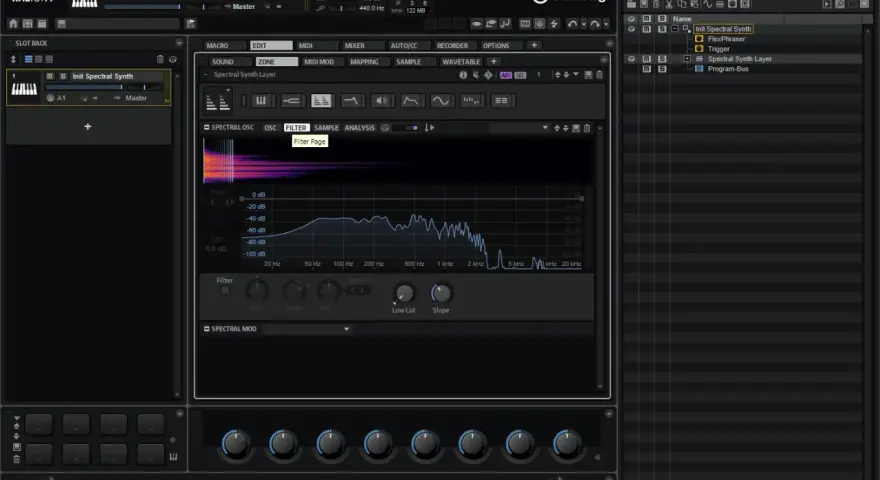The height and width of the screenshot is (480, 880).
Task: Click the lightning bolt icon in toolbar
Action: 554,24
